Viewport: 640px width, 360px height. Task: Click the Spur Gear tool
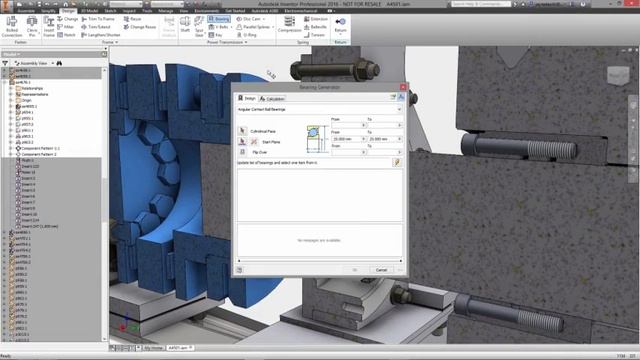(199, 27)
